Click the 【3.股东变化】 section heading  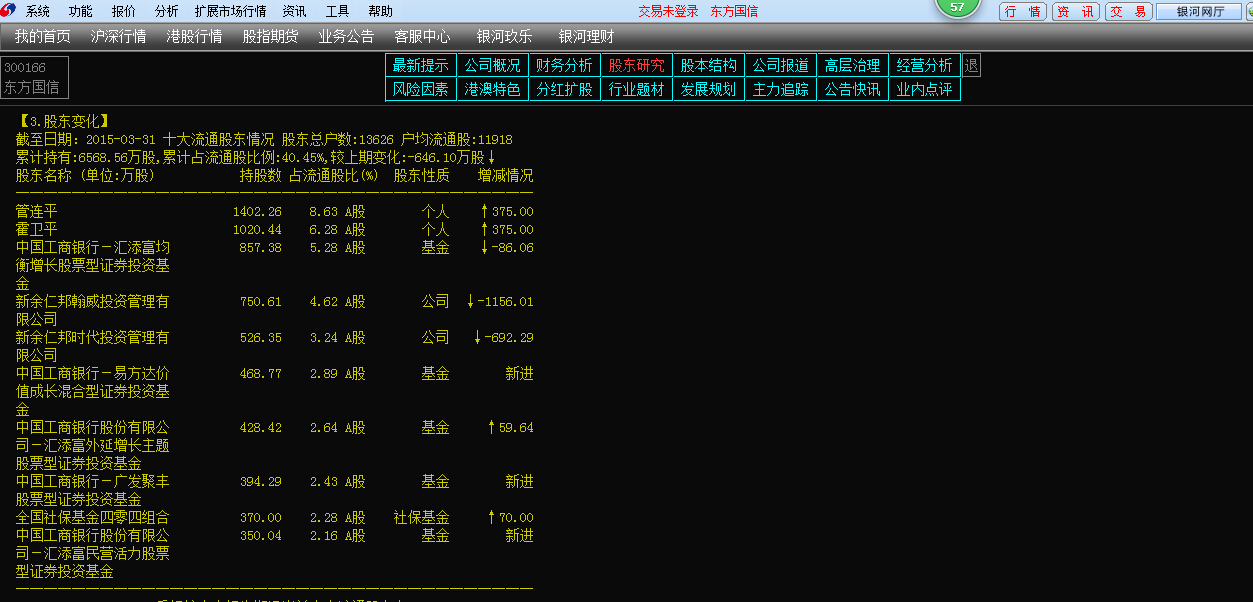(x=64, y=121)
